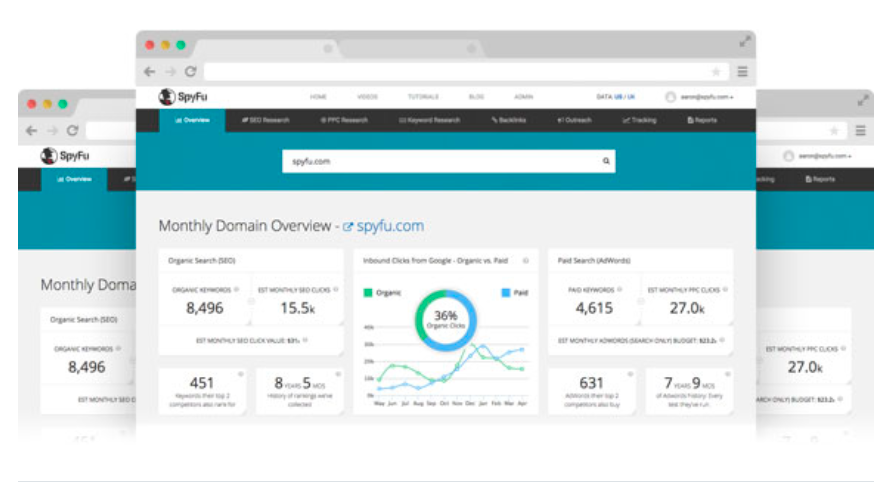Open the TUTORIALS link in top navigation
The height and width of the screenshot is (490, 895).
pyautogui.click(x=423, y=97)
